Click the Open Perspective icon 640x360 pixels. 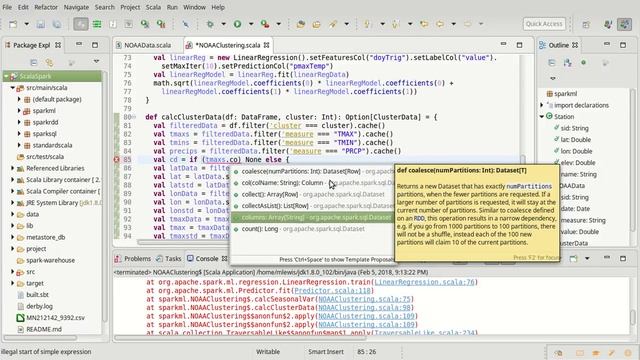586,24
